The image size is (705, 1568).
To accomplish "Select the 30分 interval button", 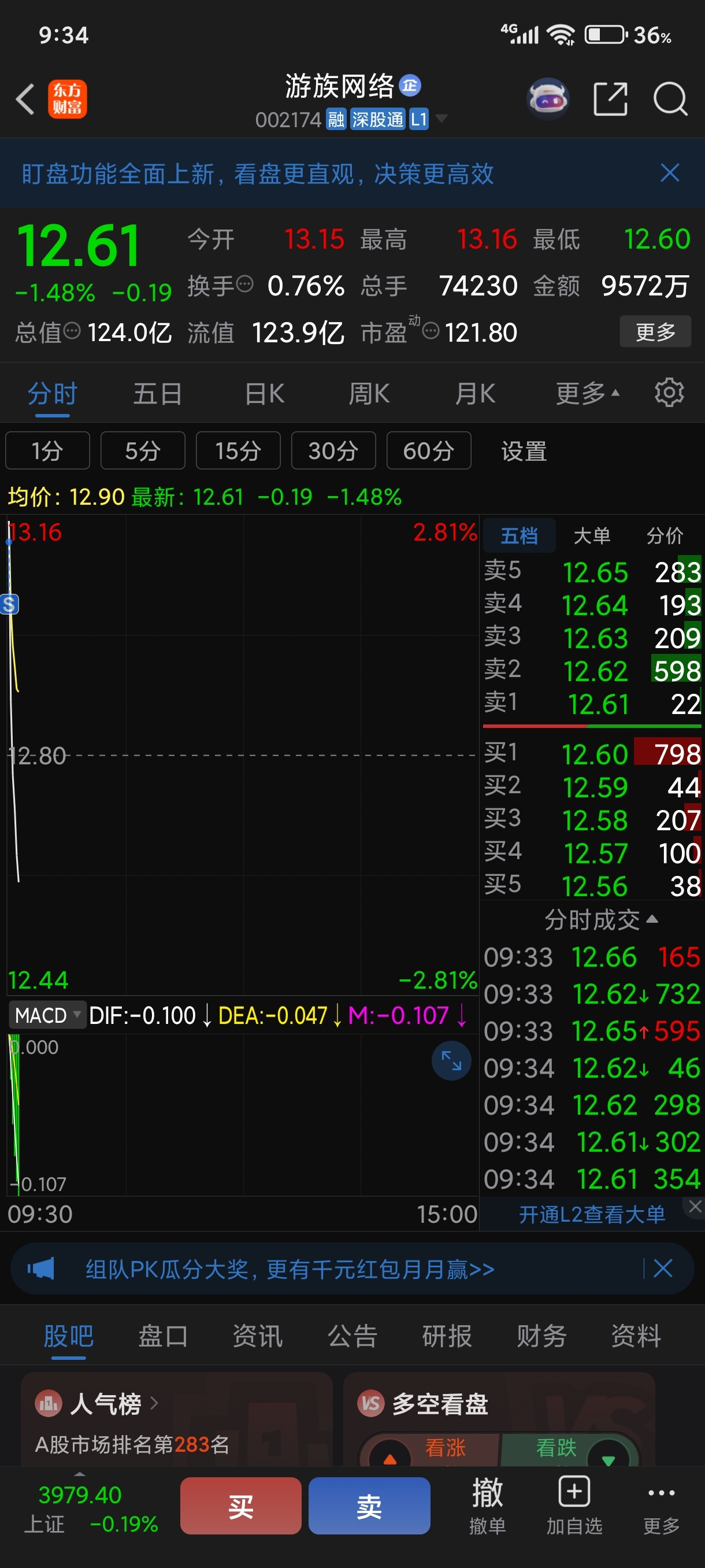I will click(333, 451).
